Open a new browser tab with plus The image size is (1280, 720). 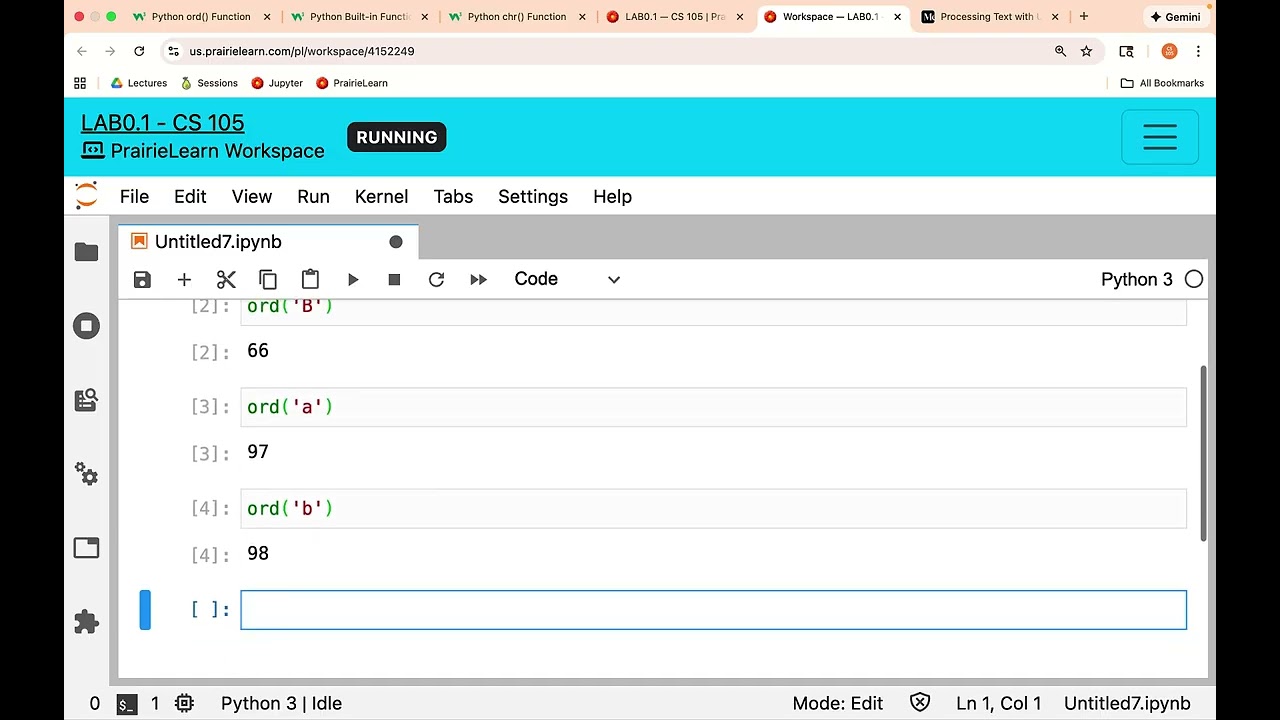pyautogui.click(x=1084, y=17)
